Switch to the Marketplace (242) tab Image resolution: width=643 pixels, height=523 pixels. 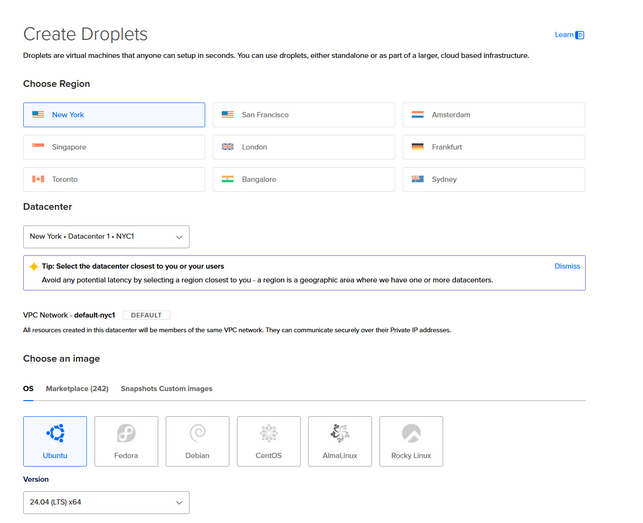(77, 388)
